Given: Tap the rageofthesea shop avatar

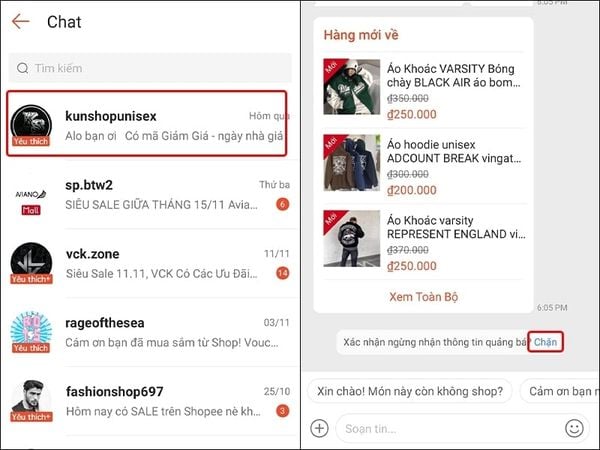Looking at the screenshot, I should click(x=31, y=331).
